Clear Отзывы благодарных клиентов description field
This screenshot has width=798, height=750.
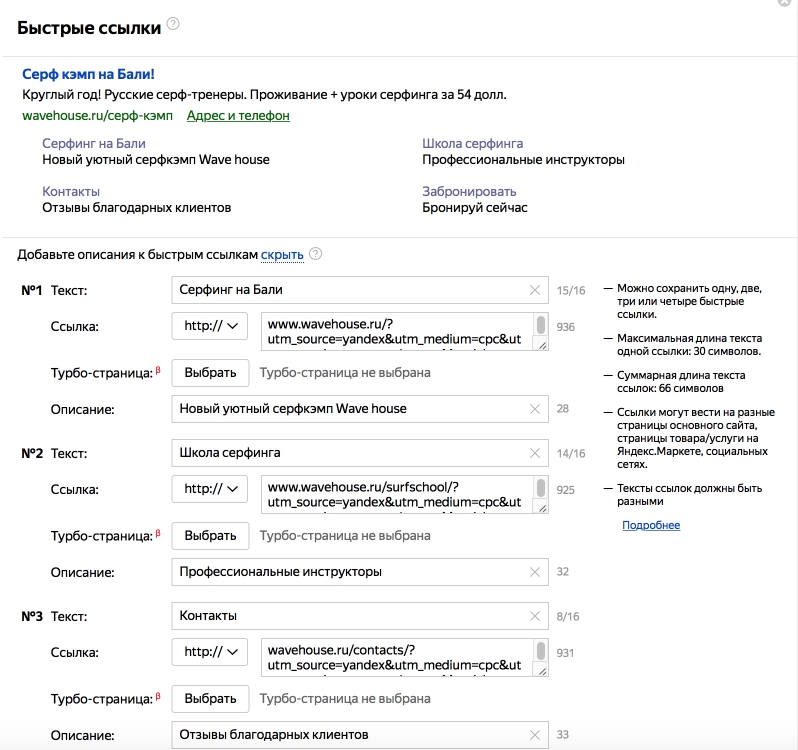click(535, 735)
